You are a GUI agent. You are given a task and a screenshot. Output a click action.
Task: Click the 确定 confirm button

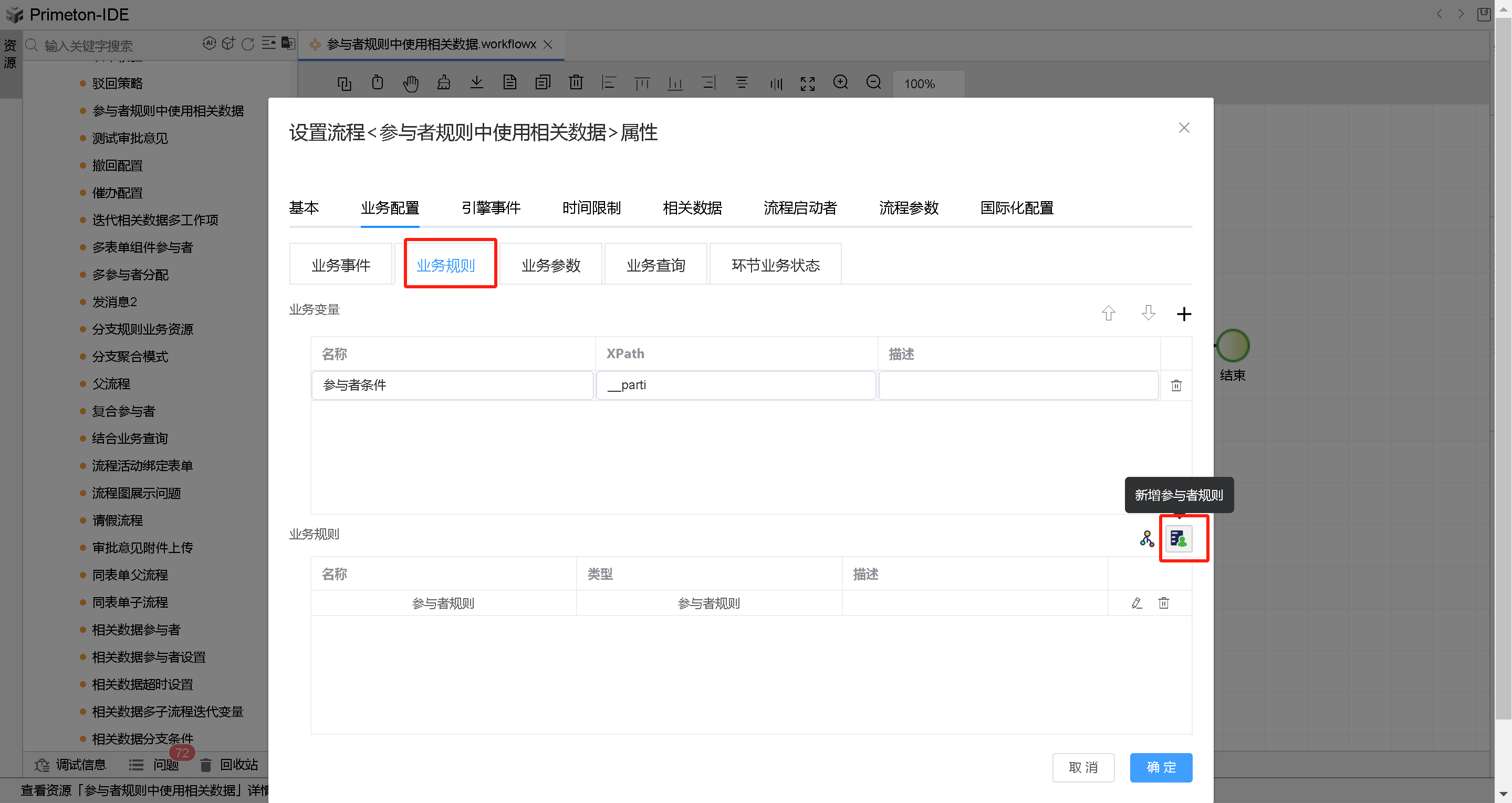1161,767
